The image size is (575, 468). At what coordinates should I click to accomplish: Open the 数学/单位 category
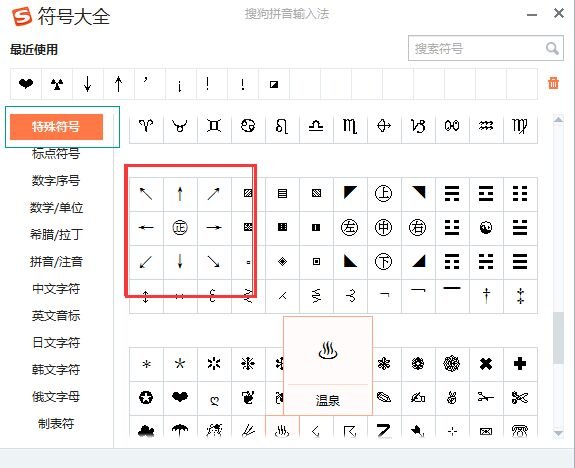[56, 208]
